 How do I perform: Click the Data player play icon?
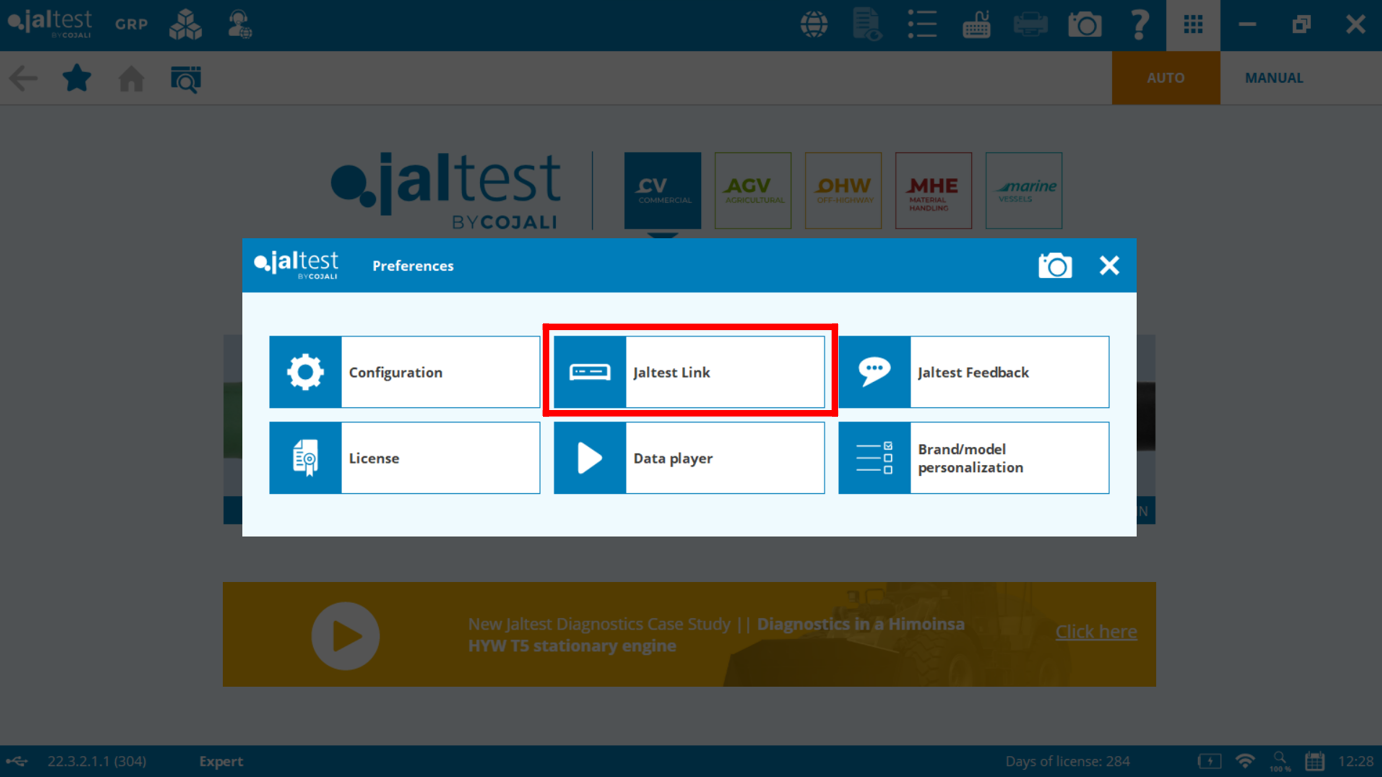click(590, 458)
